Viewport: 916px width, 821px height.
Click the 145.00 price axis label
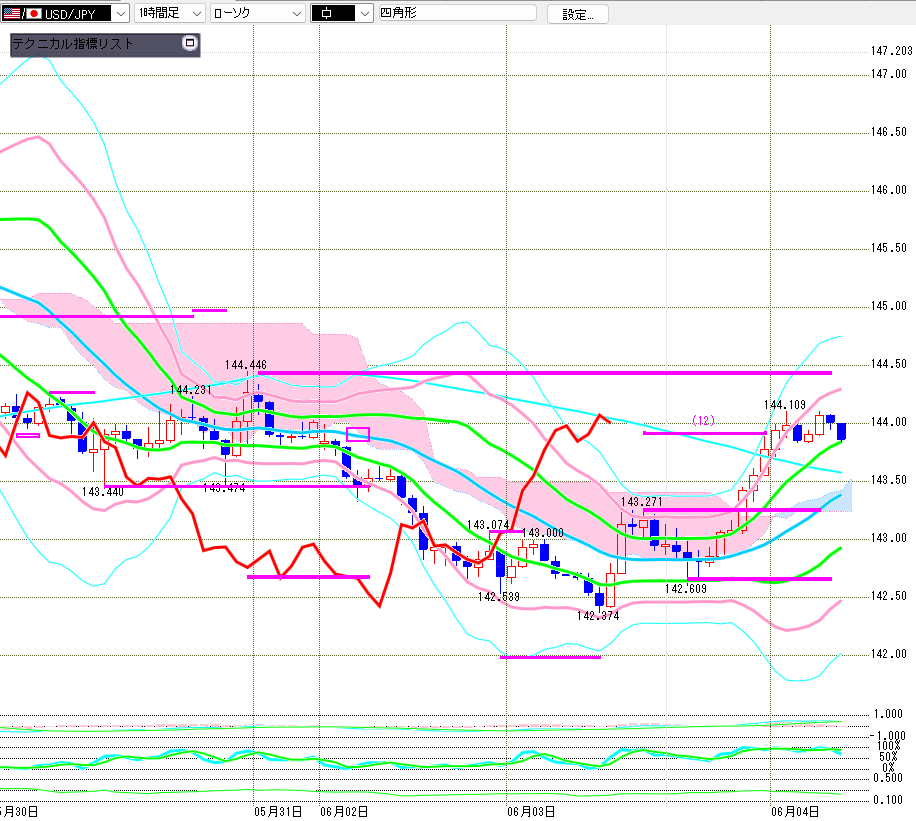889,306
